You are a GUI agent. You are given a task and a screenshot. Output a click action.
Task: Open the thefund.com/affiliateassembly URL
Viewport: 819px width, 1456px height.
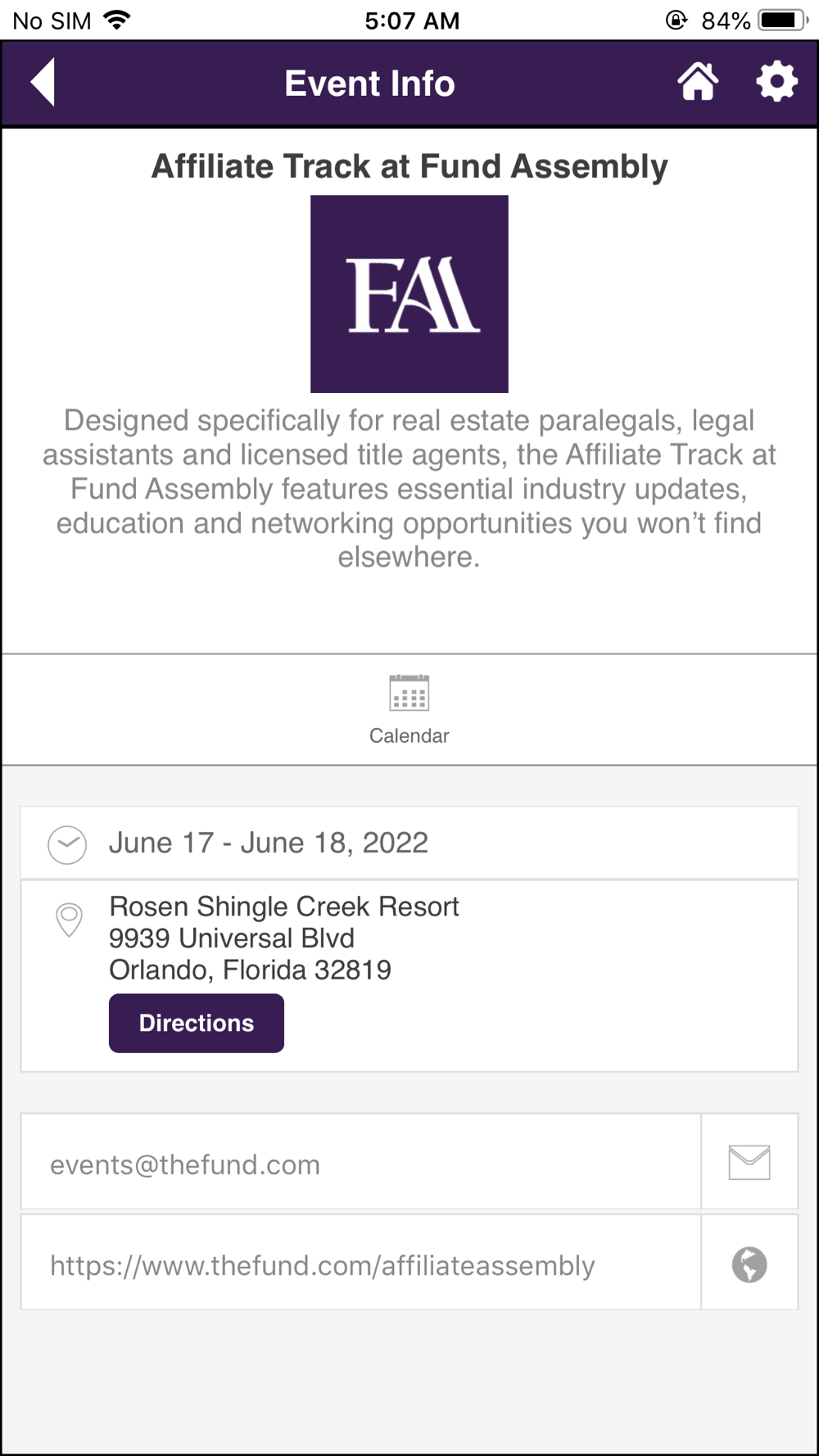click(x=322, y=1266)
